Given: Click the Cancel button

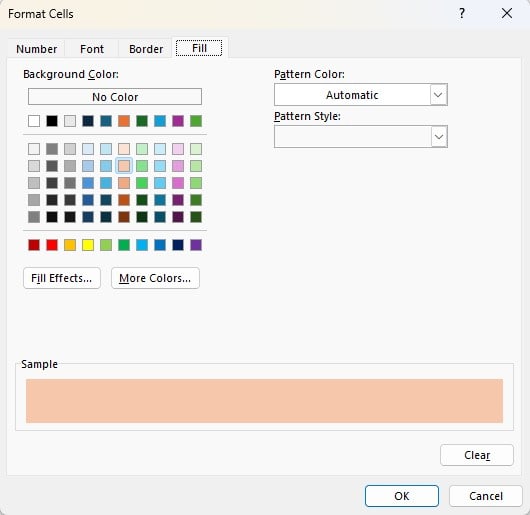Looking at the screenshot, I should pos(485,496).
